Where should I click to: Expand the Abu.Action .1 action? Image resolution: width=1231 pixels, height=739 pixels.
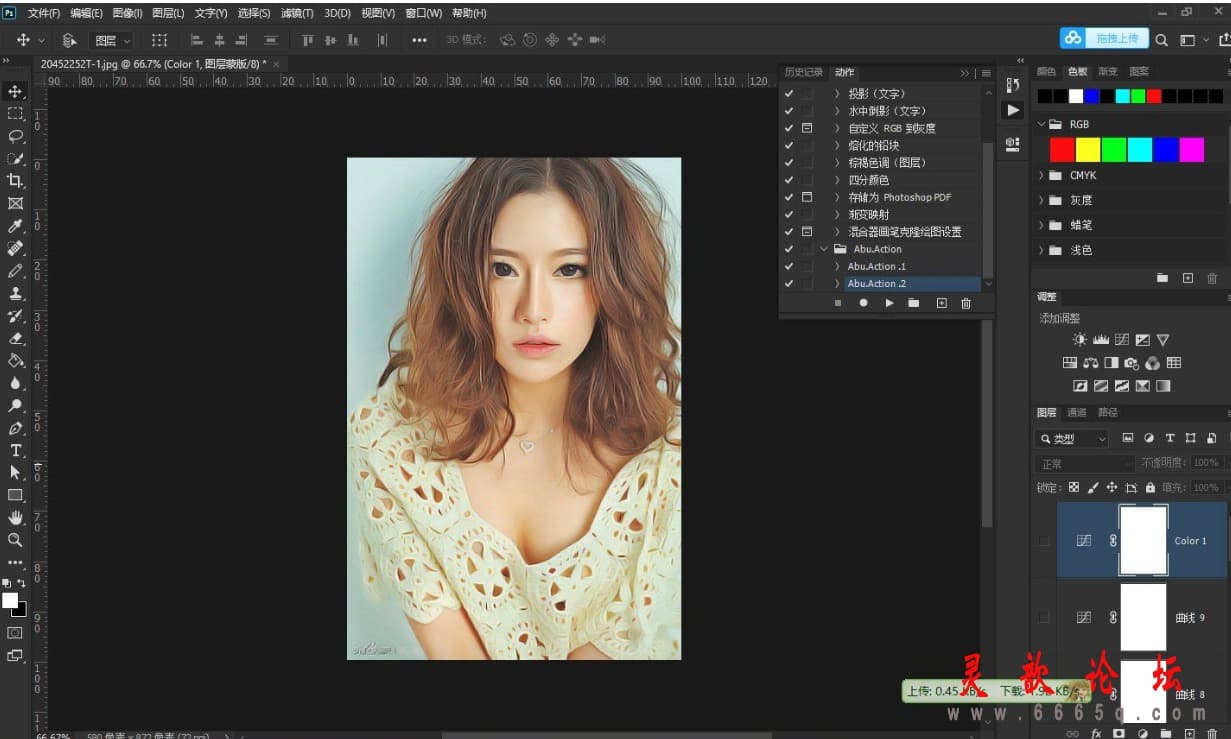click(x=837, y=266)
